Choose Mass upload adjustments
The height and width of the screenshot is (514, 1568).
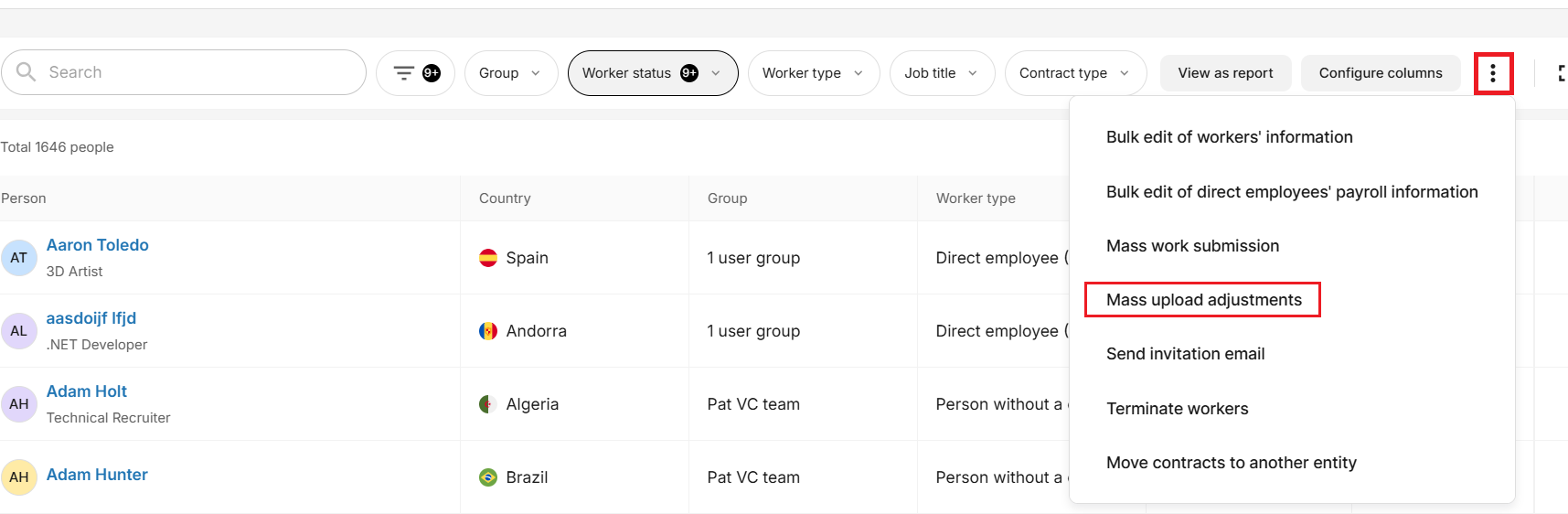click(1203, 300)
